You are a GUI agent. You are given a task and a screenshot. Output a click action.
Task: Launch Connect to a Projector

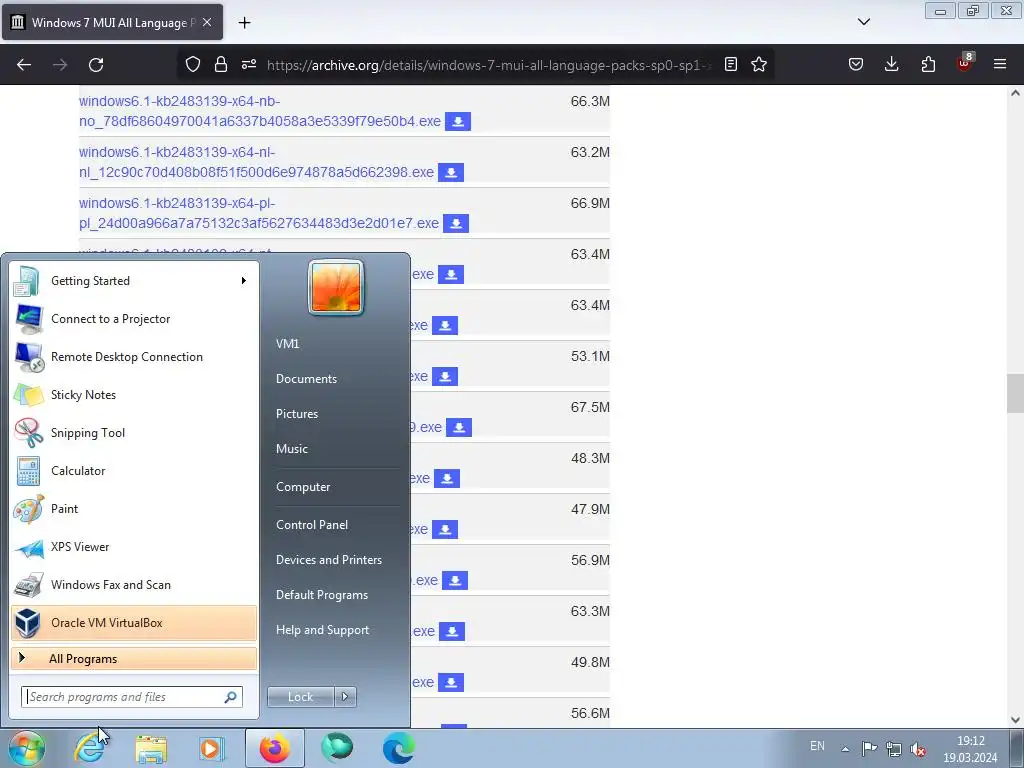click(x=134, y=319)
